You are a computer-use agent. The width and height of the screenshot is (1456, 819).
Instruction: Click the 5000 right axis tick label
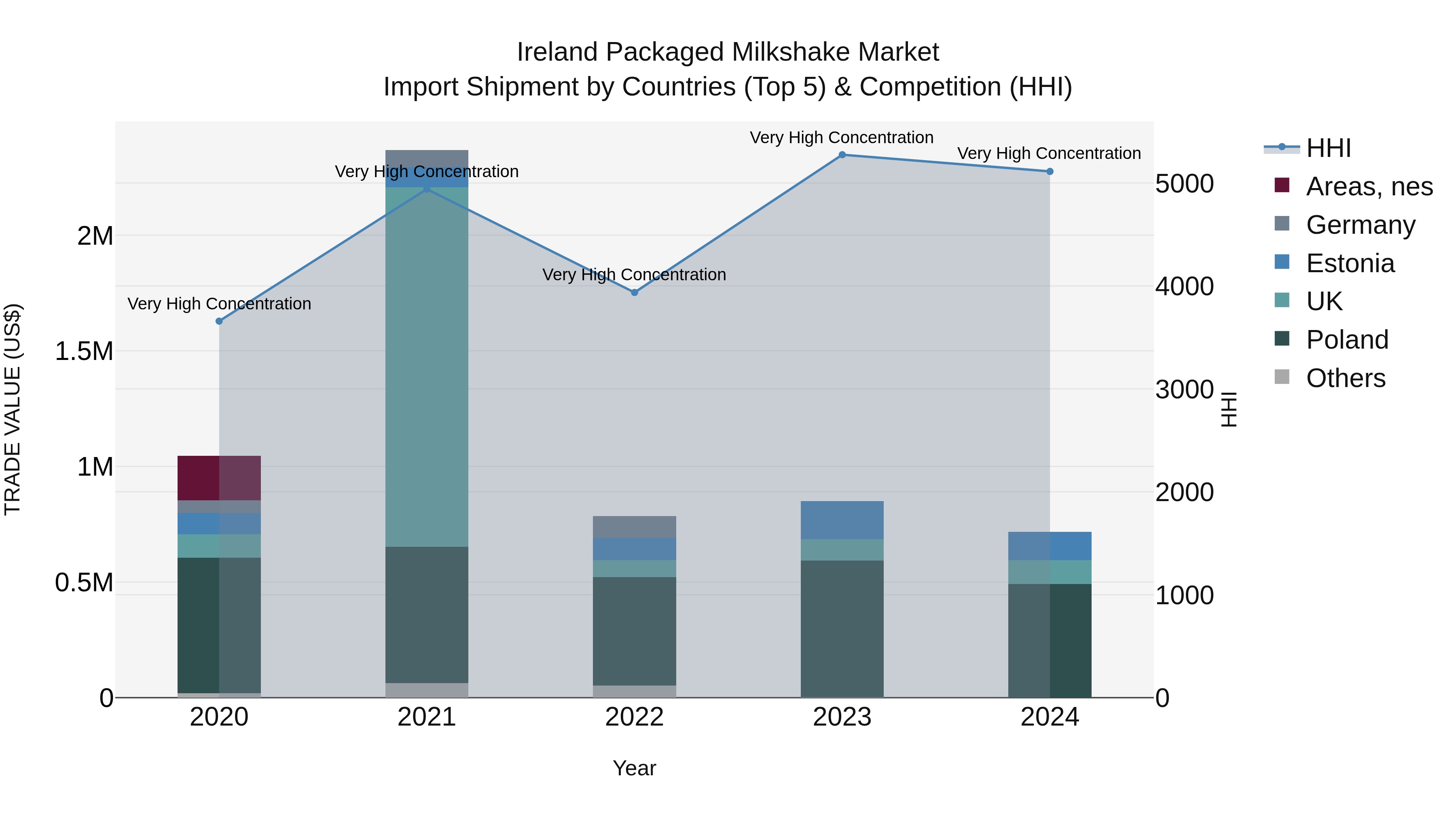(1184, 184)
